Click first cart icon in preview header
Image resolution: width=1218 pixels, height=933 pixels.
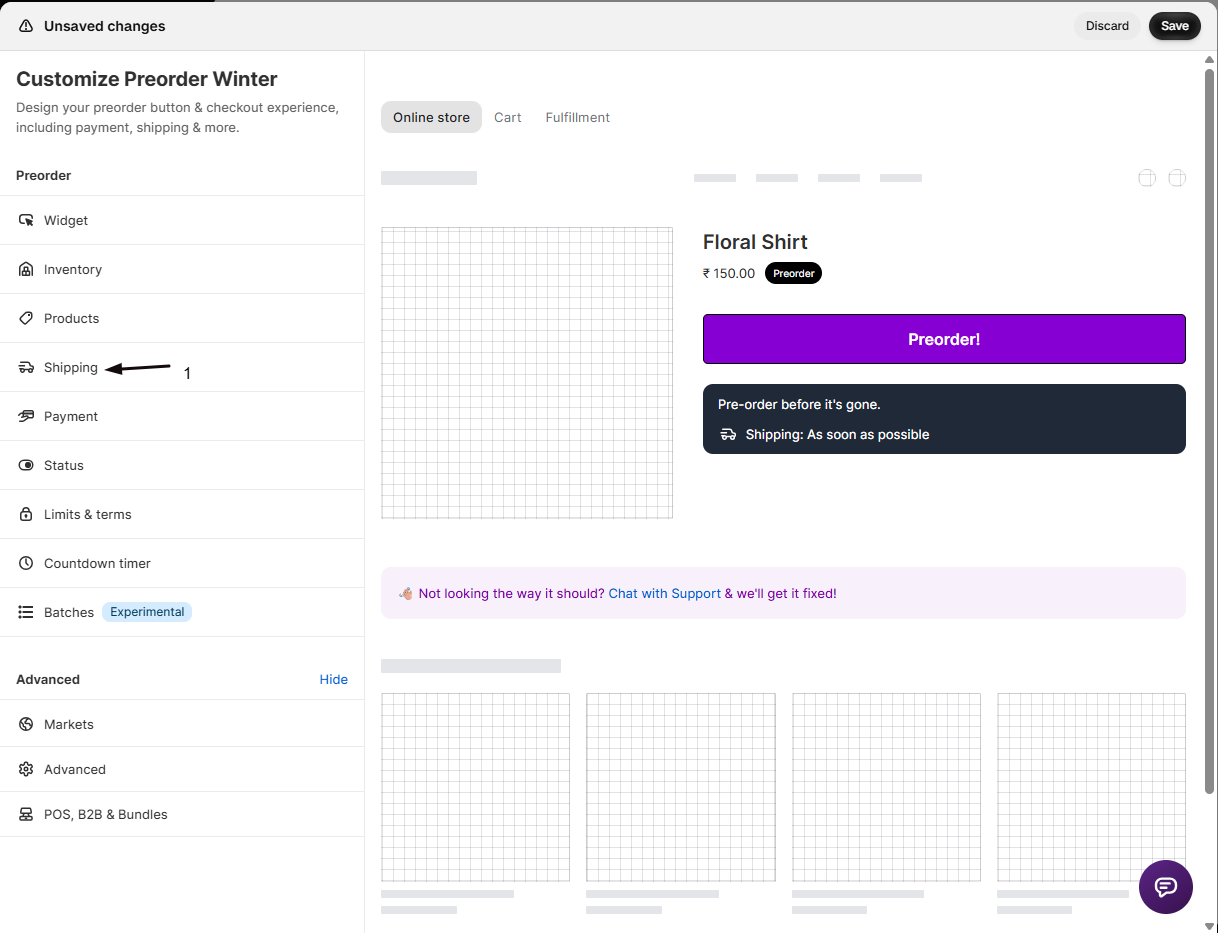point(1147,178)
